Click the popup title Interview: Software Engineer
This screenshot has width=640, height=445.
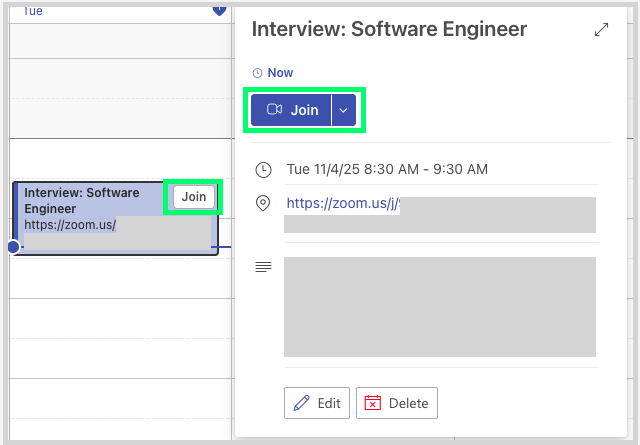tap(389, 29)
